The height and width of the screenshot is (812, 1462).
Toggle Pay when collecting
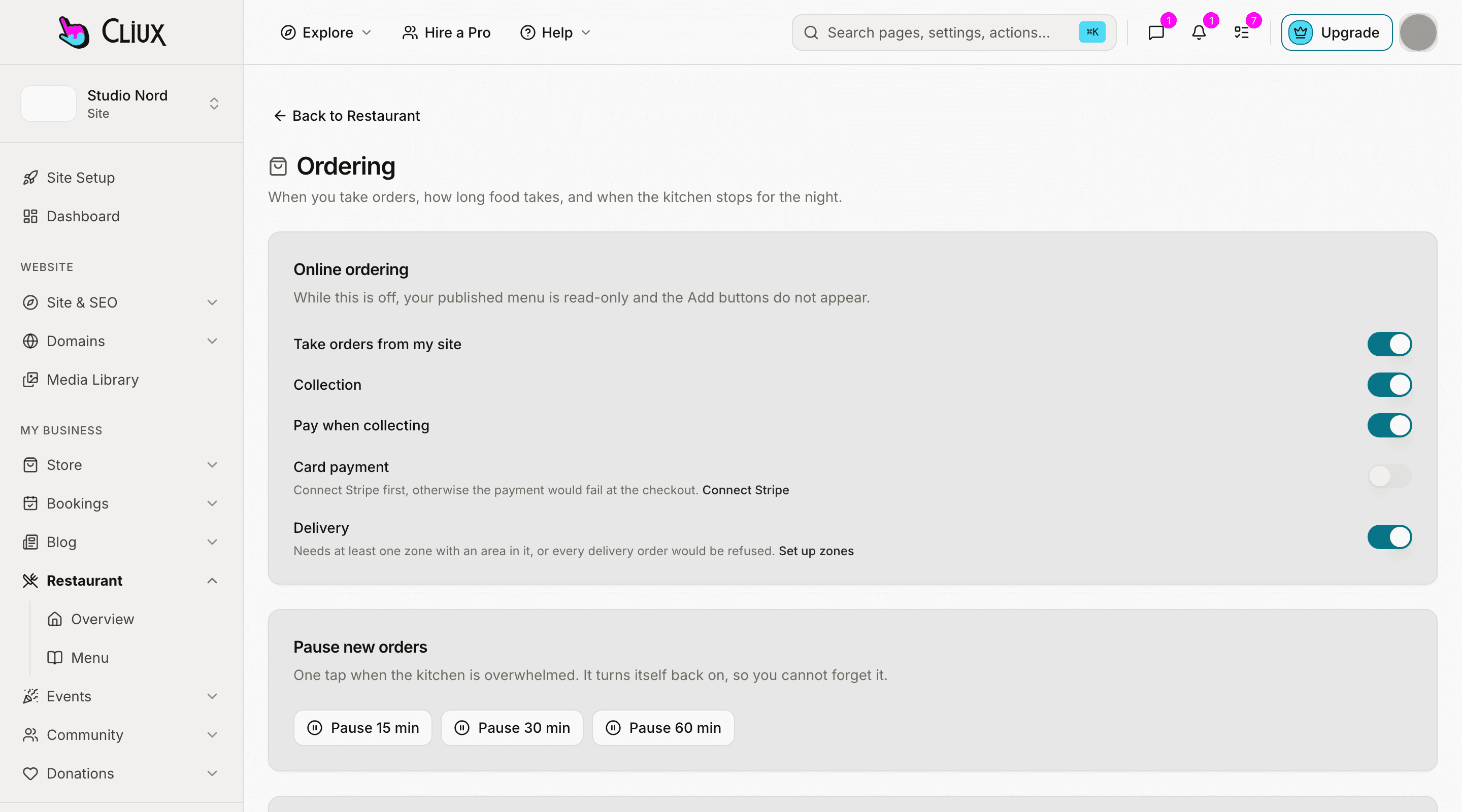1389,426
